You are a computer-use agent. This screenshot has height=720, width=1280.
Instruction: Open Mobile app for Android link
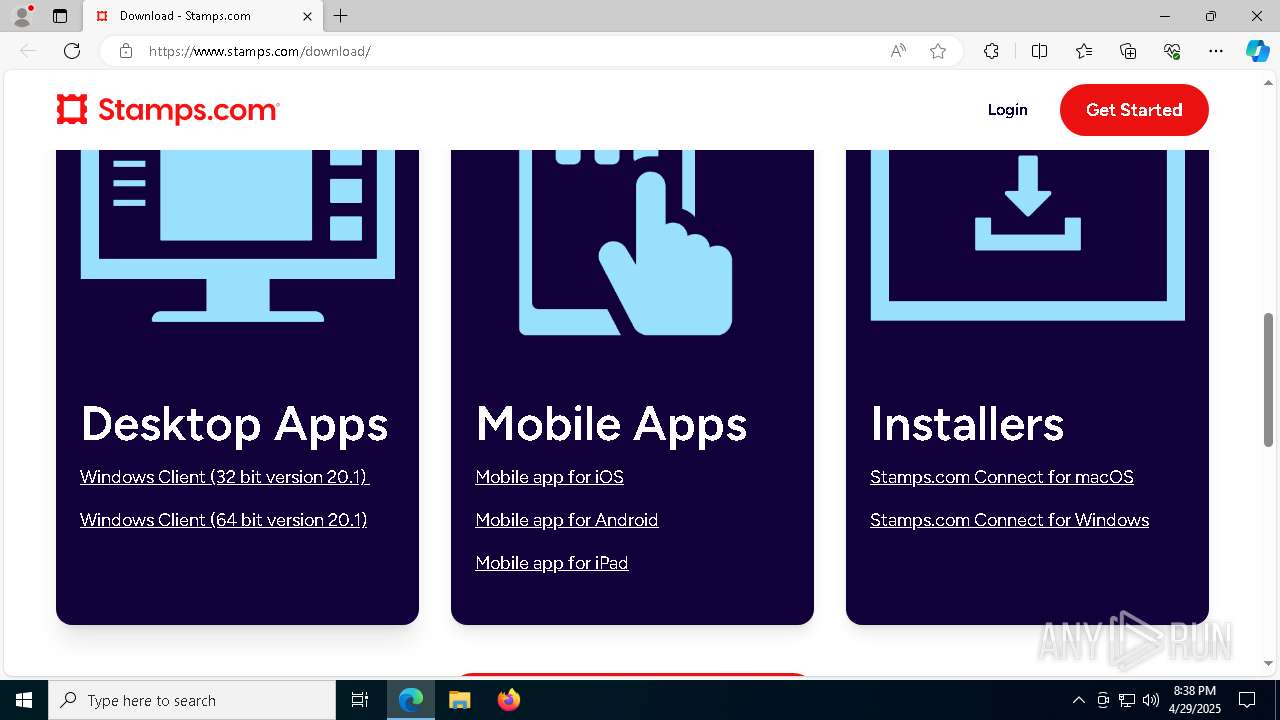point(567,520)
